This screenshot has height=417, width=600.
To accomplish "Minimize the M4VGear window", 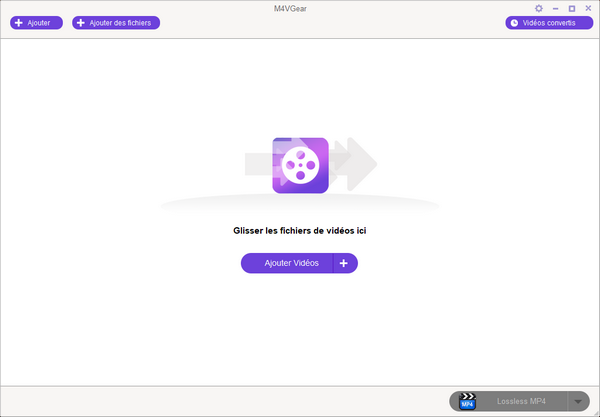I will coord(556,8).
